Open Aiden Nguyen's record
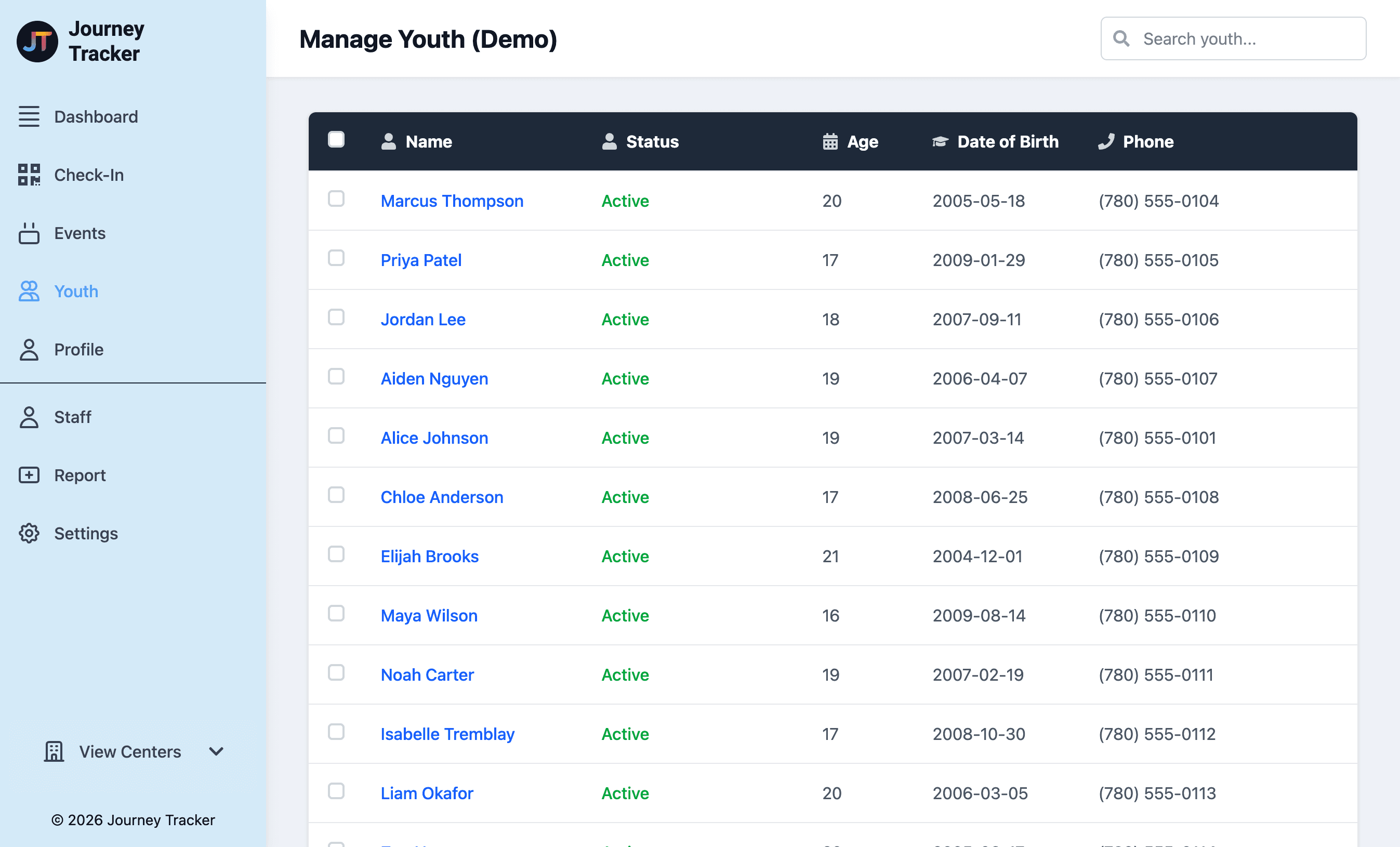 434,378
